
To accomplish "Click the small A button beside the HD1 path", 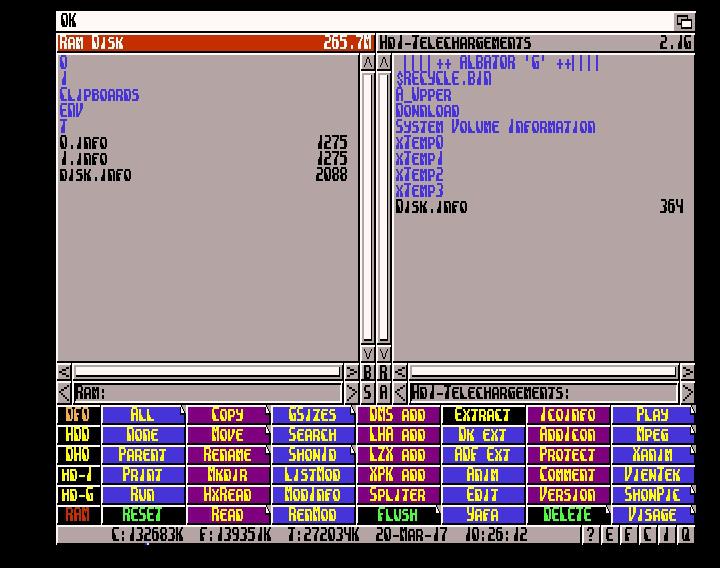I will tap(384, 393).
